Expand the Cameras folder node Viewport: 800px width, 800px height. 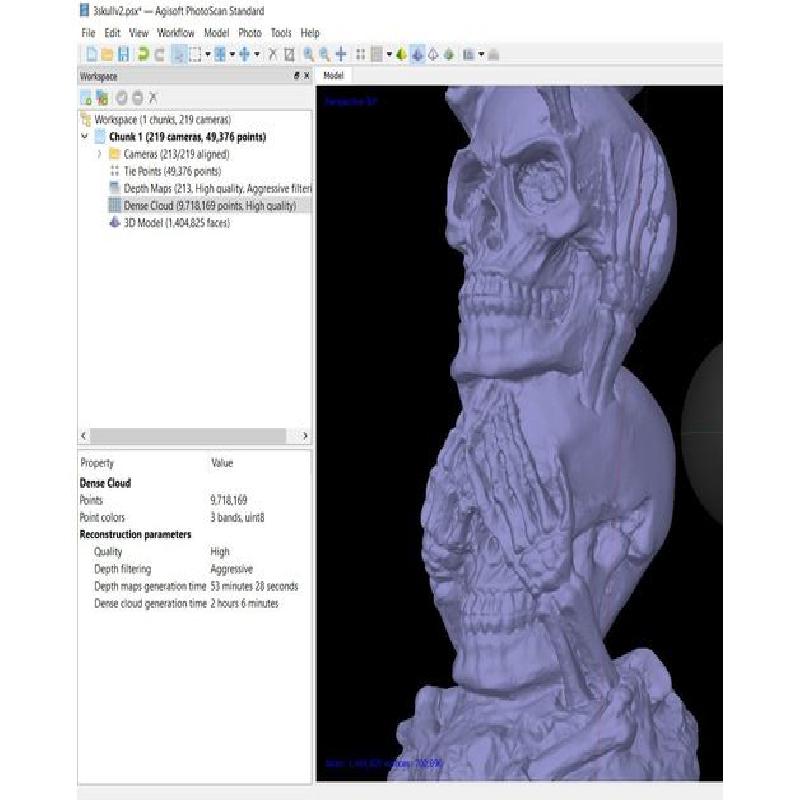(x=99, y=154)
